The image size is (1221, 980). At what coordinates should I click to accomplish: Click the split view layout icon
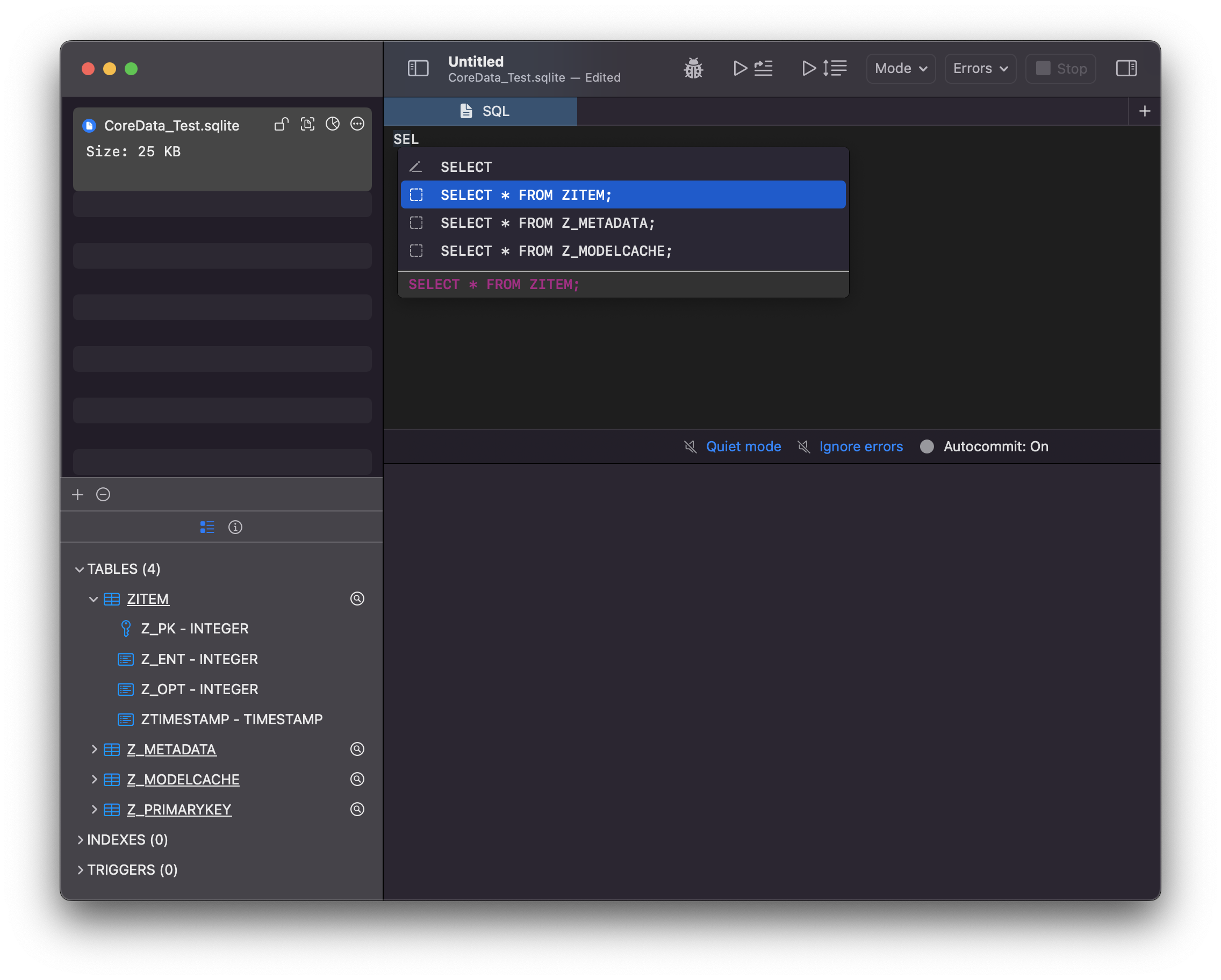tap(1126, 68)
